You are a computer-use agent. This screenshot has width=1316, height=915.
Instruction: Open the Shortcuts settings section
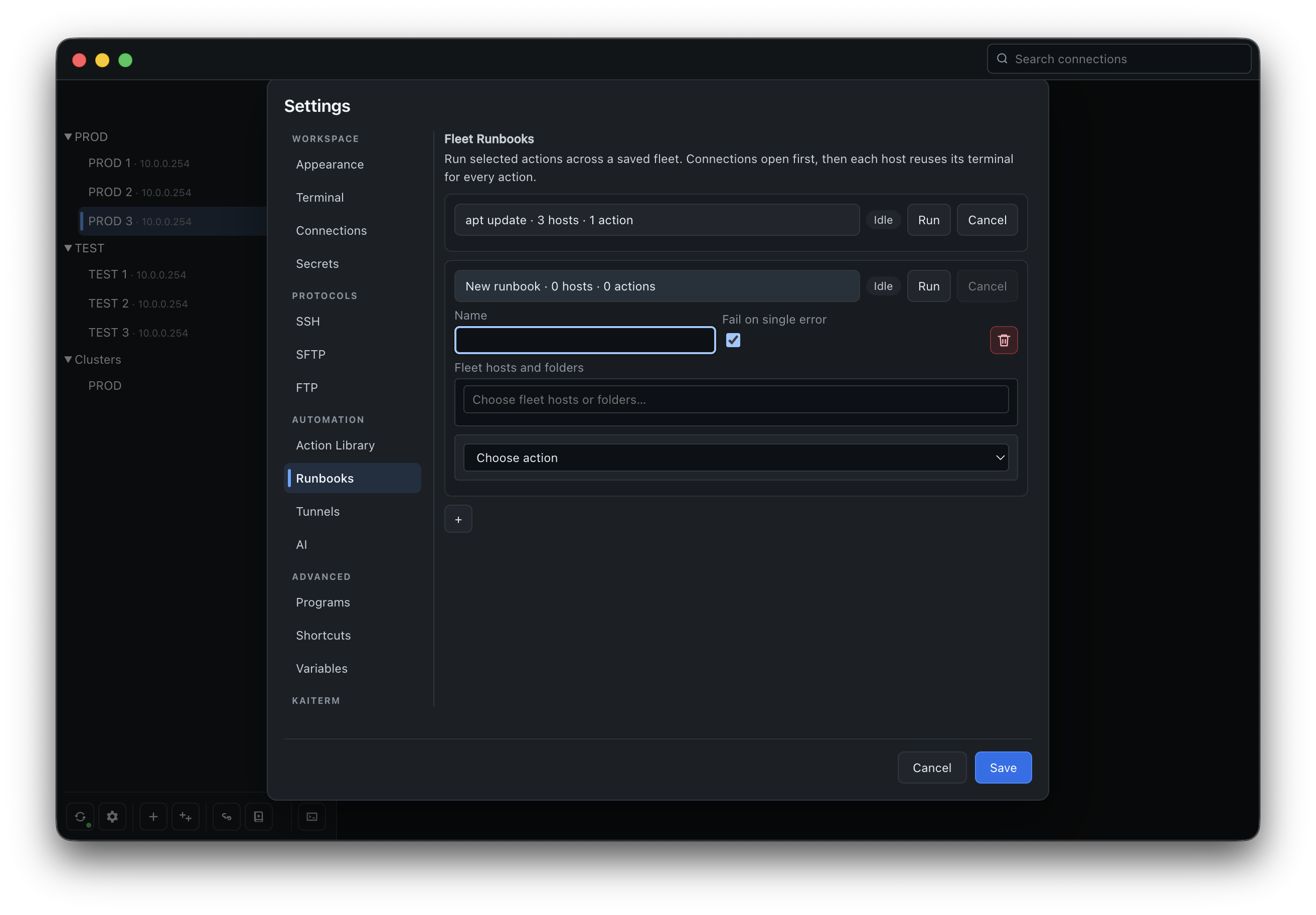pyautogui.click(x=353, y=635)
